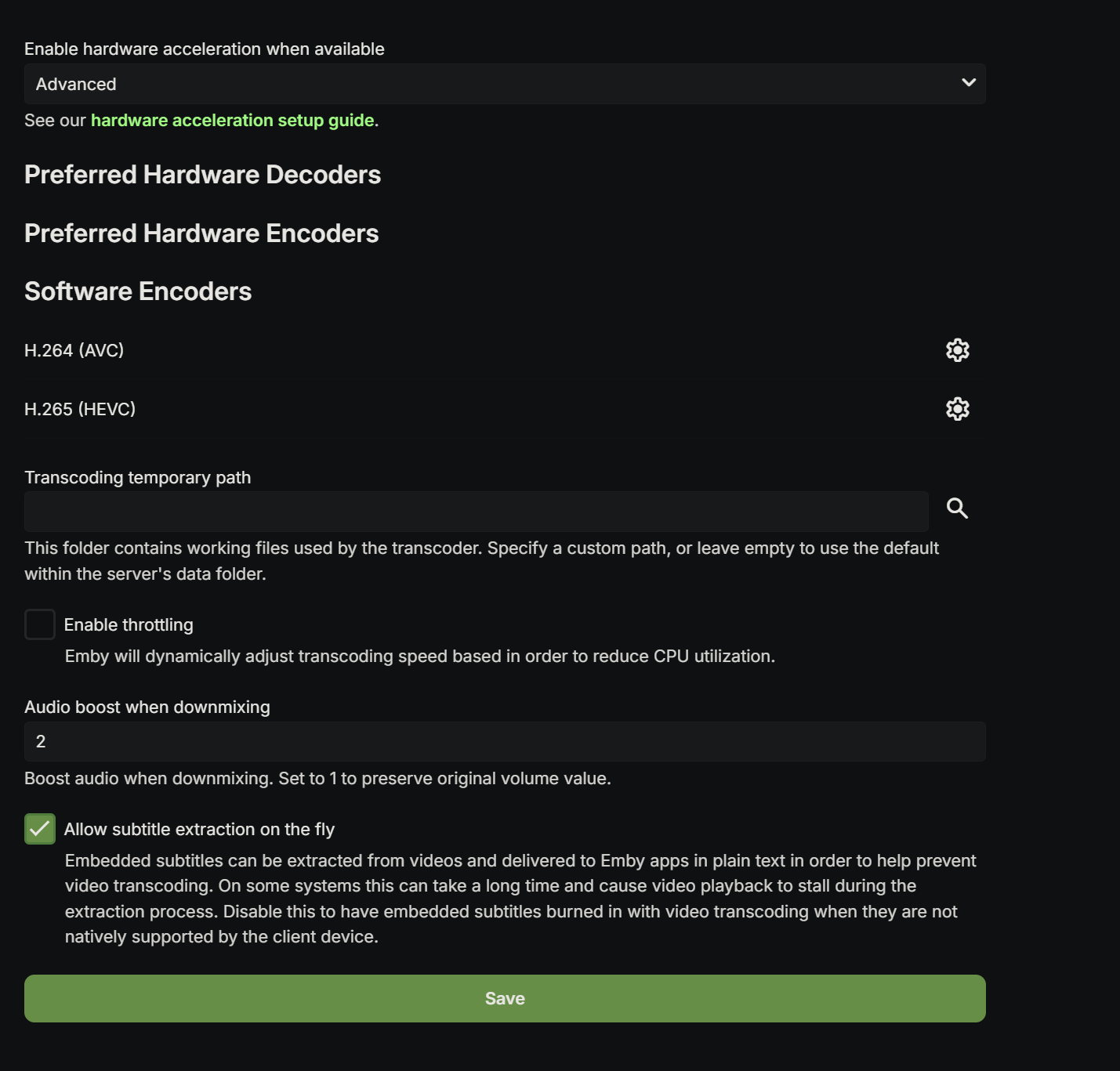Click the Transcoding temporary path label
The width and height of the screenshot is (1120, 1071).
[x=138, y=478]
